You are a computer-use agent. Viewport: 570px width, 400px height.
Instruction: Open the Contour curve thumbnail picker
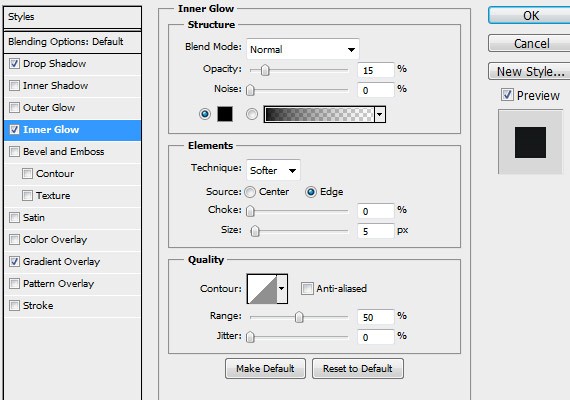(262, 289)
